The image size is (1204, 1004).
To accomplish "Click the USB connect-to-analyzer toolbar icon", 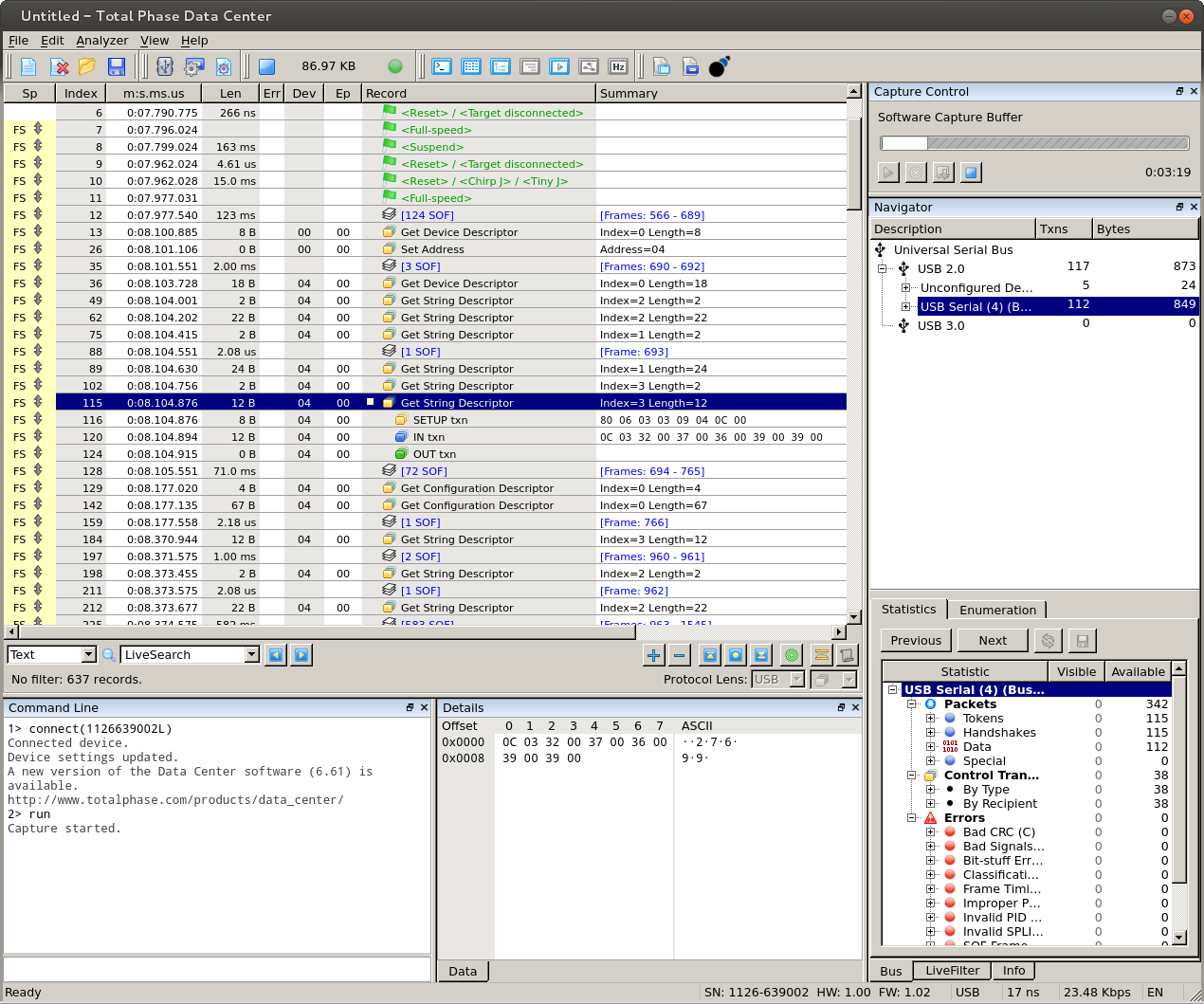I will (x=165, y=66).
